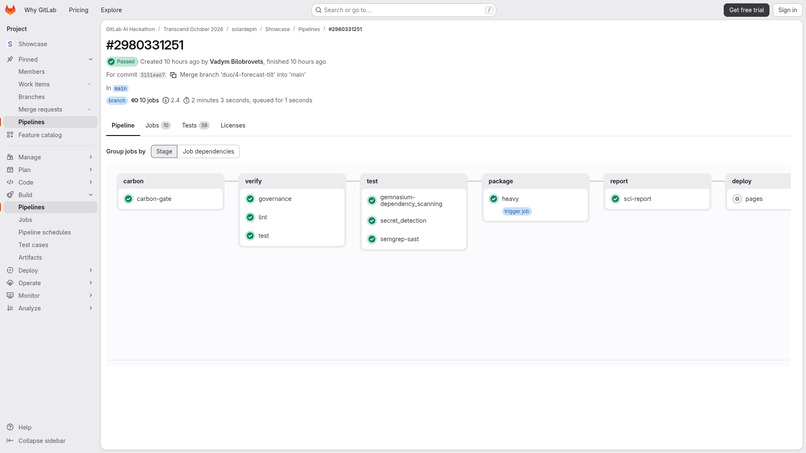806x453 pixels.
Task: Open gemnasium-dependency_scanning job
Action: tap(414, 201)
